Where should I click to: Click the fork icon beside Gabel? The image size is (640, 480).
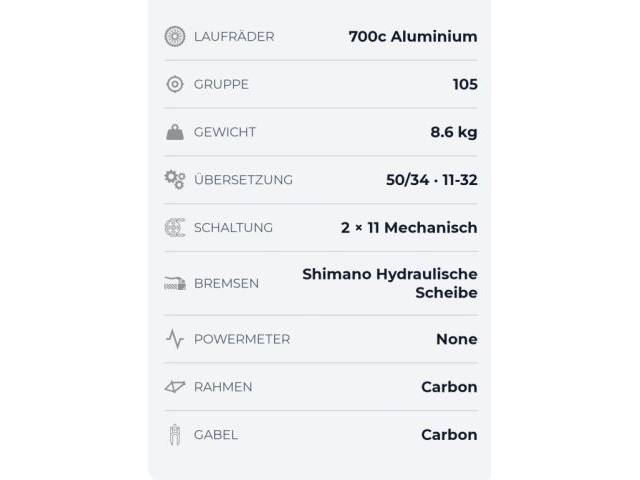(175, 435)
